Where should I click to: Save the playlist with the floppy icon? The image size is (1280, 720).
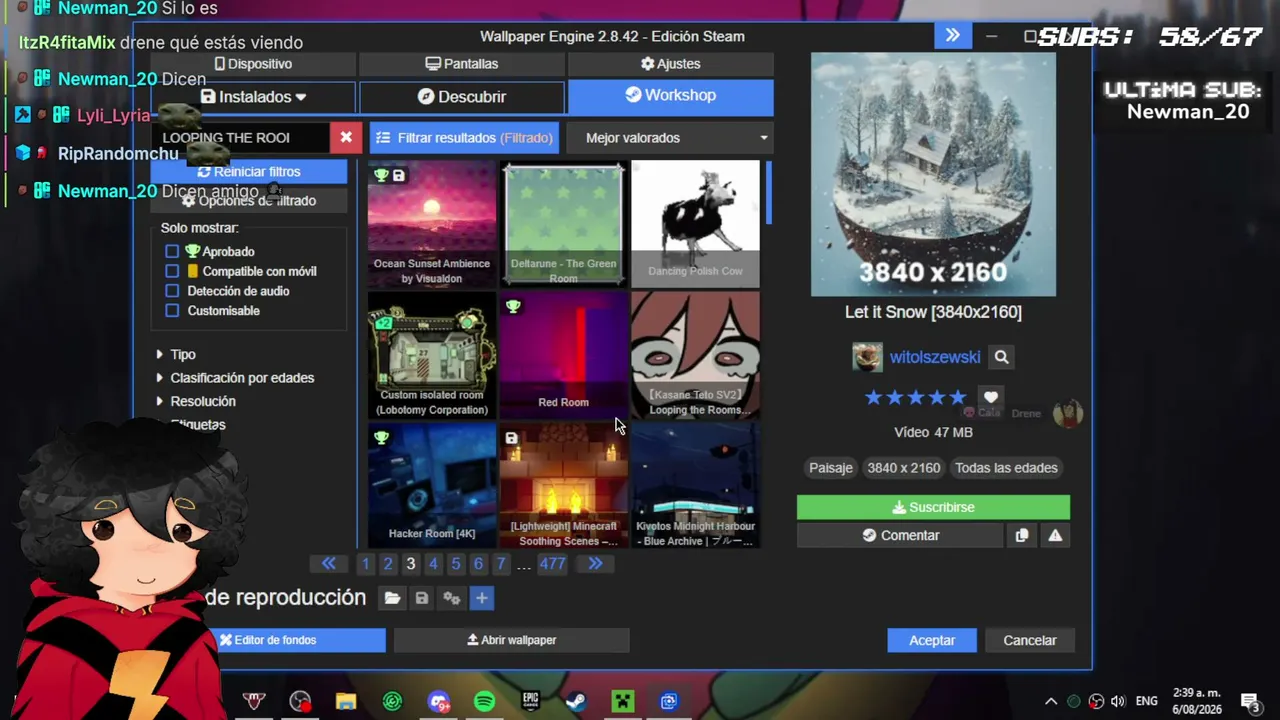point(422,598)
